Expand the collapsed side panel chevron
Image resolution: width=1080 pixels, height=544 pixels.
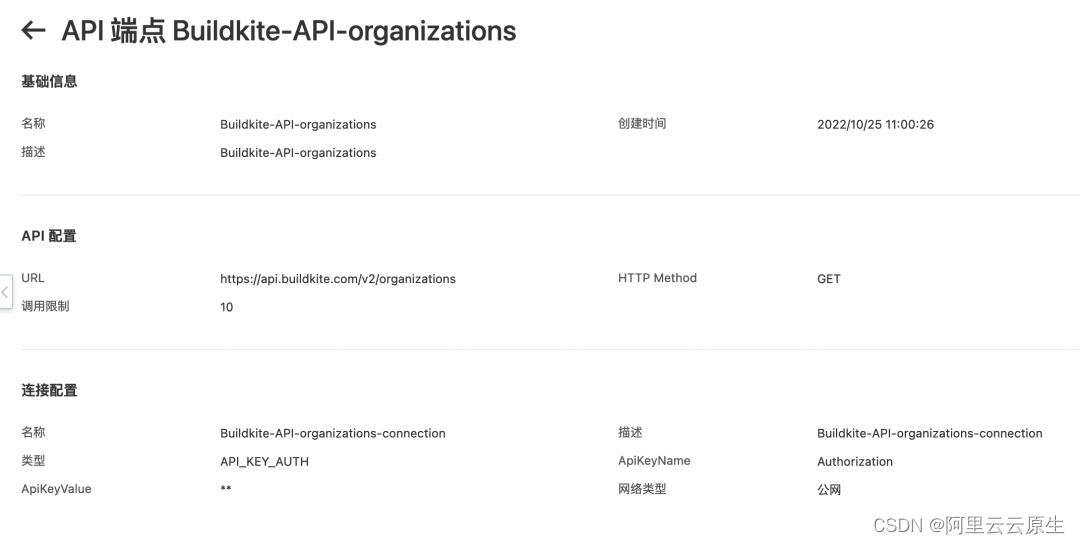click(6, 292)
